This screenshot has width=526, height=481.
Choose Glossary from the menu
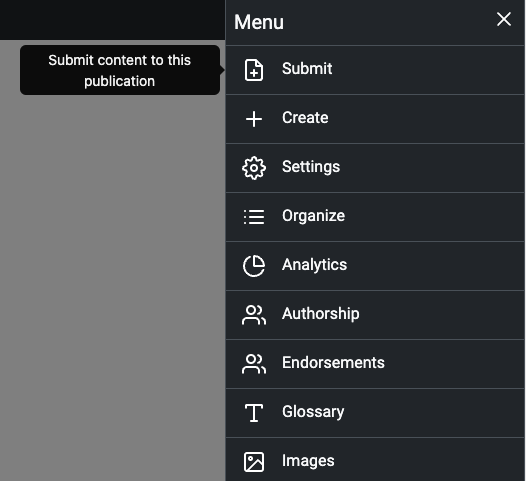click(375, 413)
